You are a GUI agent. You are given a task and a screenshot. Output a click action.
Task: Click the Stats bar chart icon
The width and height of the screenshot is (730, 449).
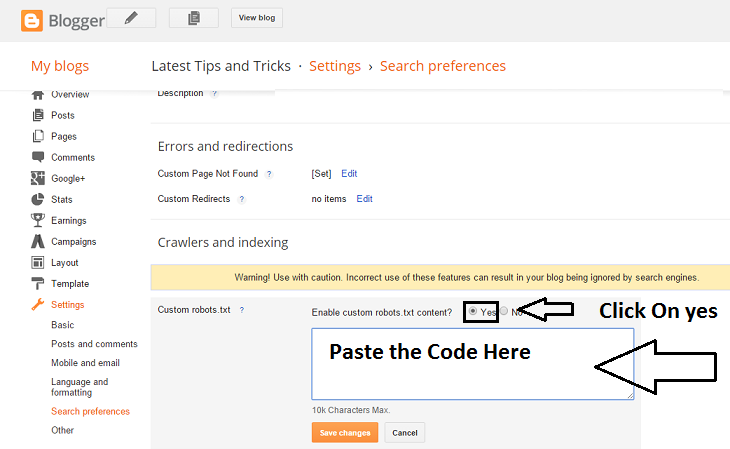[38, 199]
